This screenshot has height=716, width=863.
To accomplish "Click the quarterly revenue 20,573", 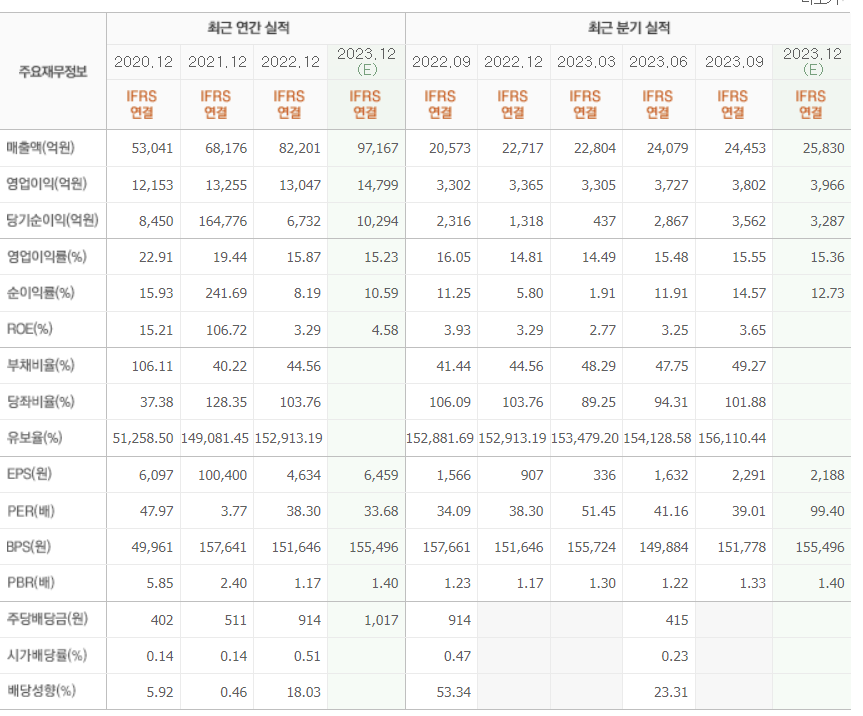I will pos(450,149).
